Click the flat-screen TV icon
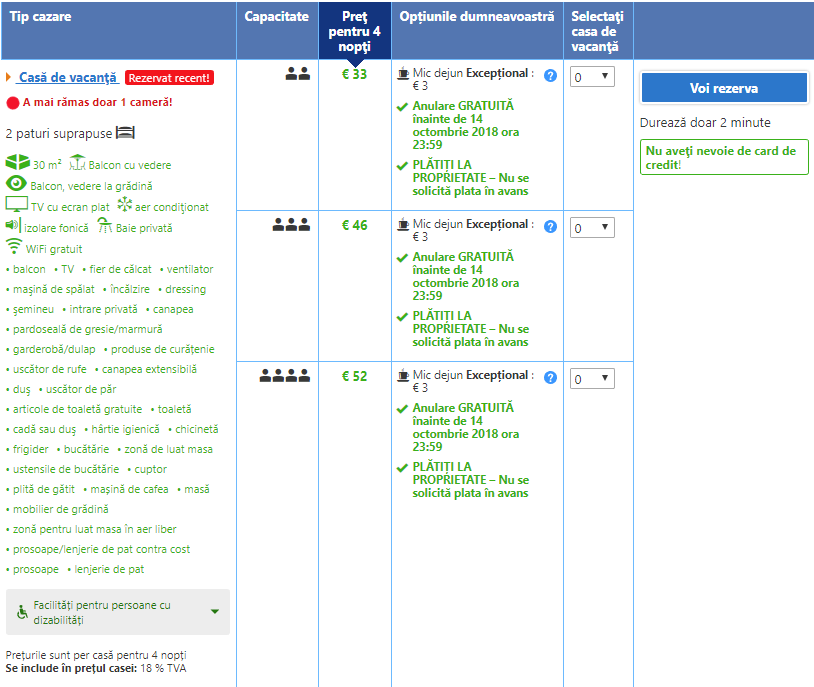The width and height of the screenshot is (814, 687). coord(16,205)
